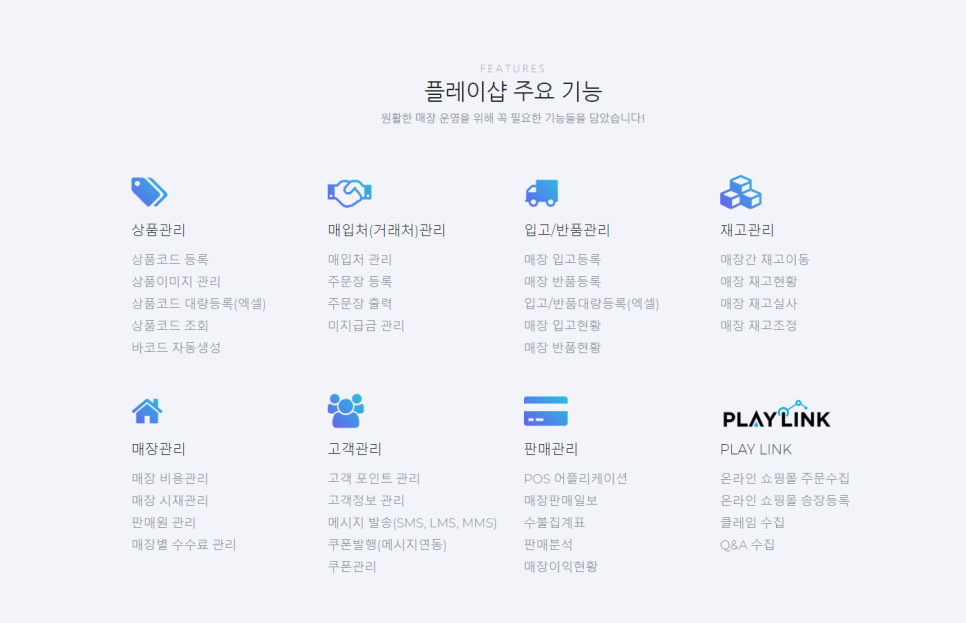The width and height of the screenshot is (966, 623).
Task: Click the house icon above 매장관리
Action: tap(146, 411)
